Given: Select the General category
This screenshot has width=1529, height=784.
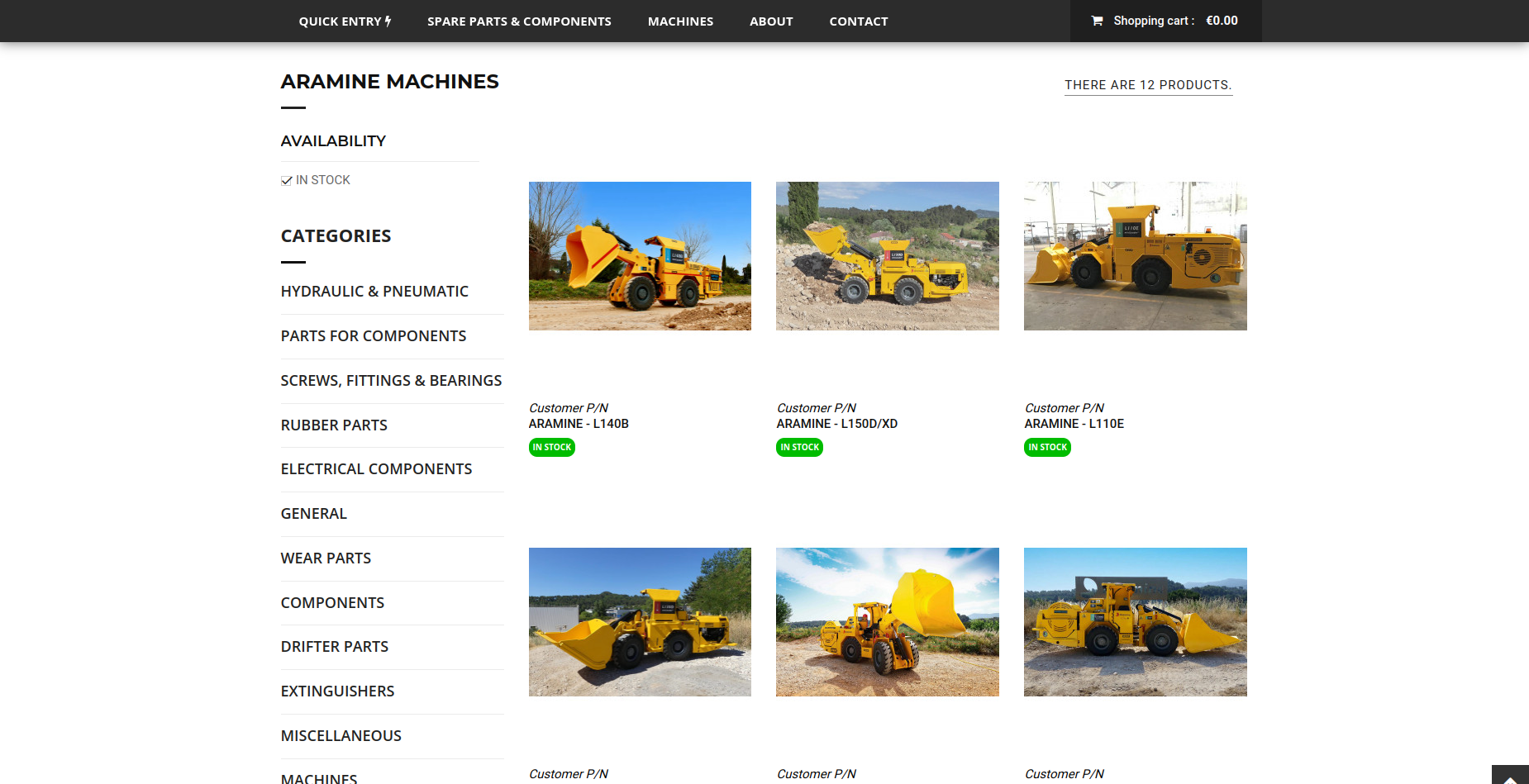Looking at the screenshot, I should click(x=314, y=514).
